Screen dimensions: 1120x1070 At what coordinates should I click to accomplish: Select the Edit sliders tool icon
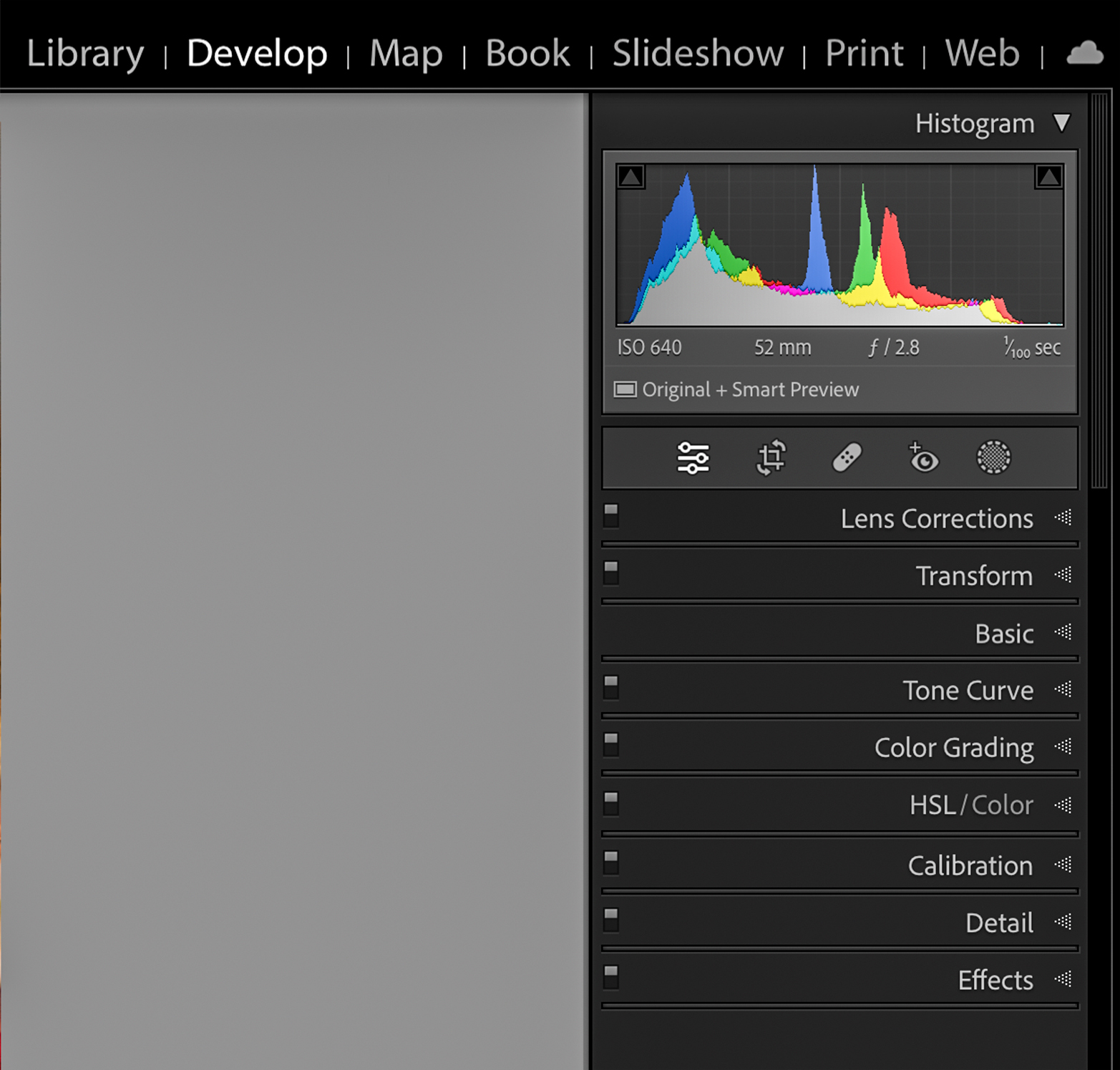[693, 458]
